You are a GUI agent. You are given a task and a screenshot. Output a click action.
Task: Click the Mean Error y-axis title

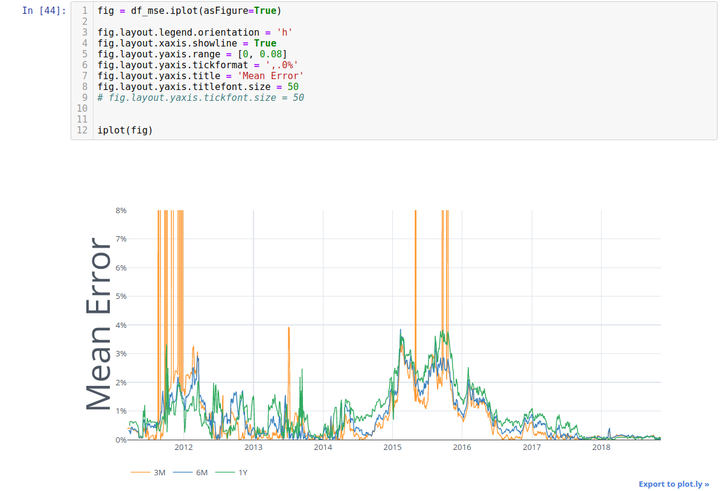[98, 324]
